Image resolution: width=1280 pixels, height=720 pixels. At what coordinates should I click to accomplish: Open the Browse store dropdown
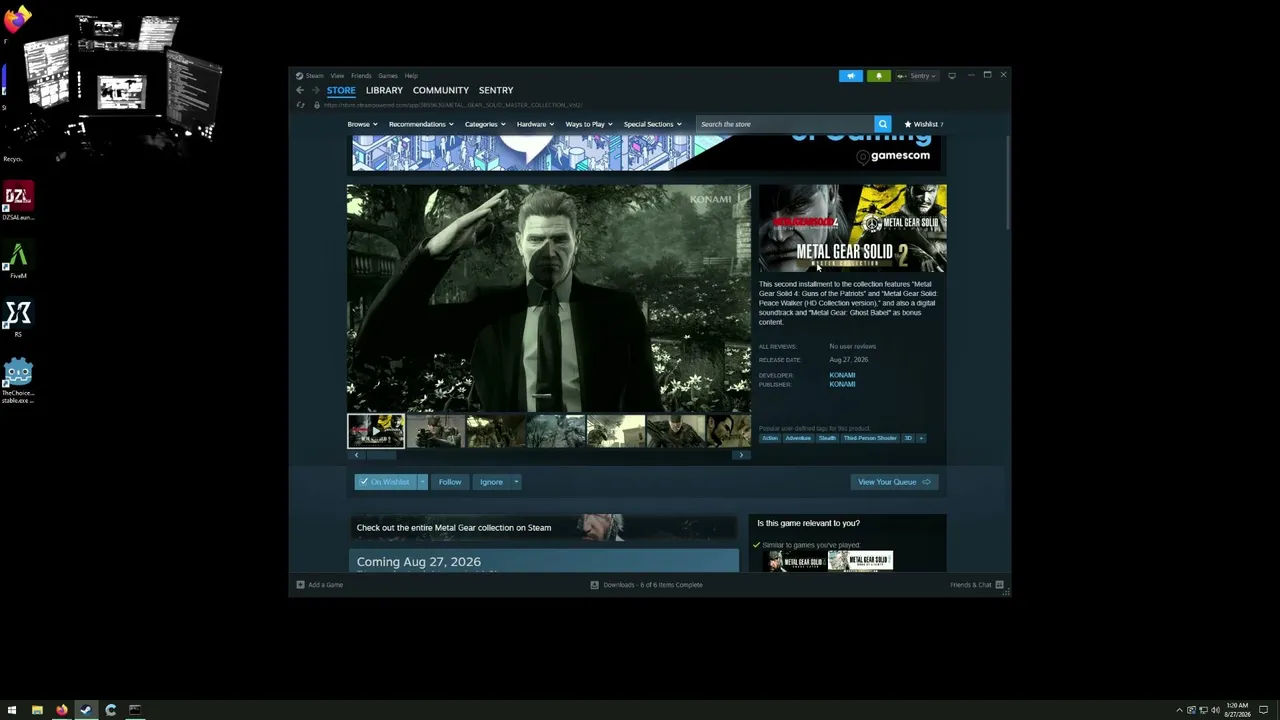click(x=362, y=124)
